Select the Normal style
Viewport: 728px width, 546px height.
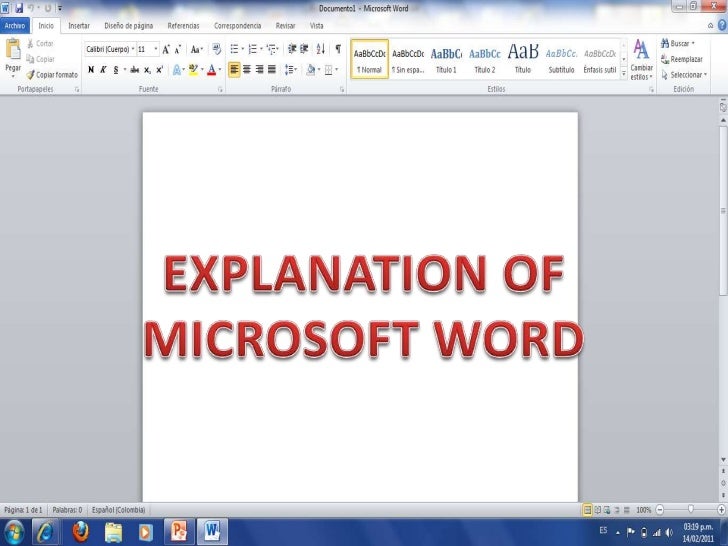[x=370, y=59]
